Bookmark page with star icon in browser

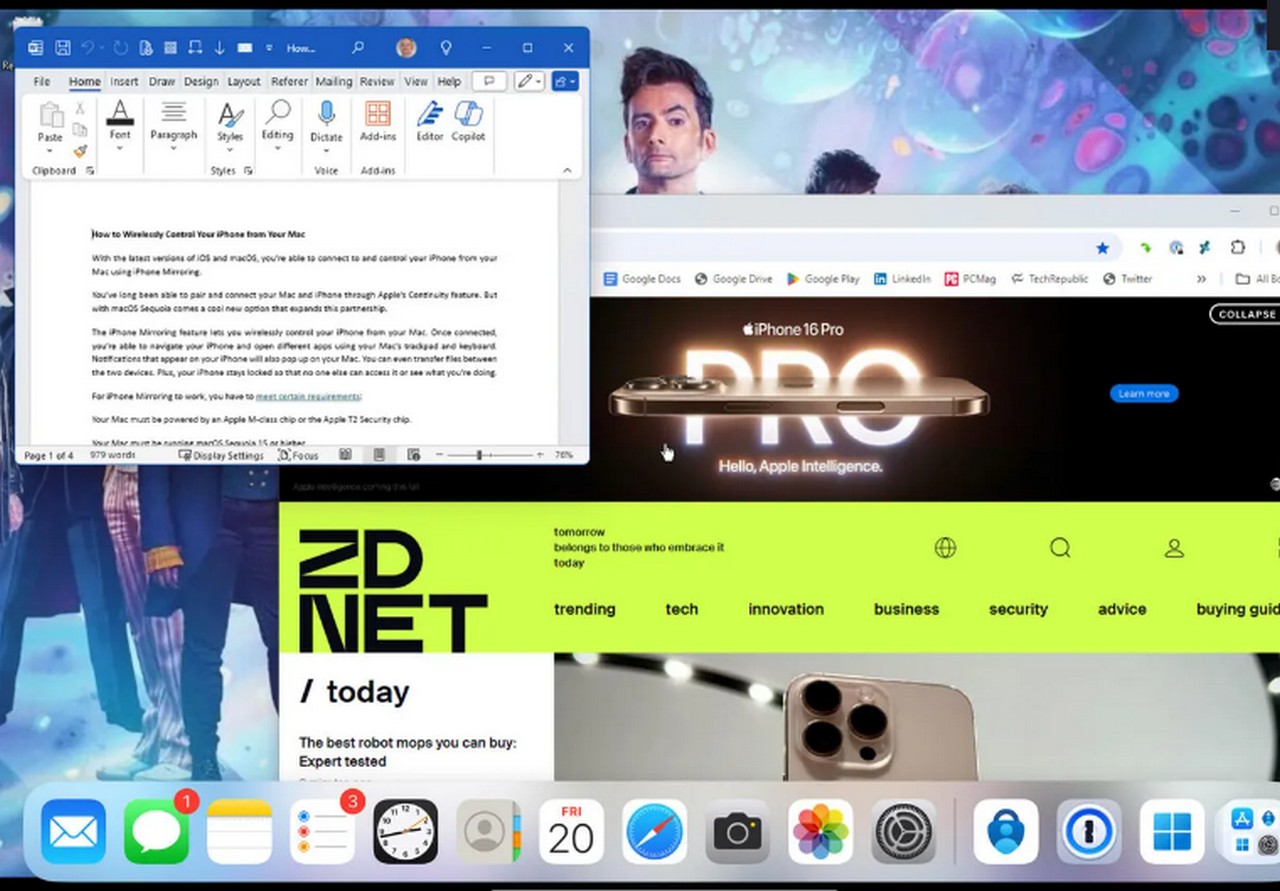tap(1103, 247)
